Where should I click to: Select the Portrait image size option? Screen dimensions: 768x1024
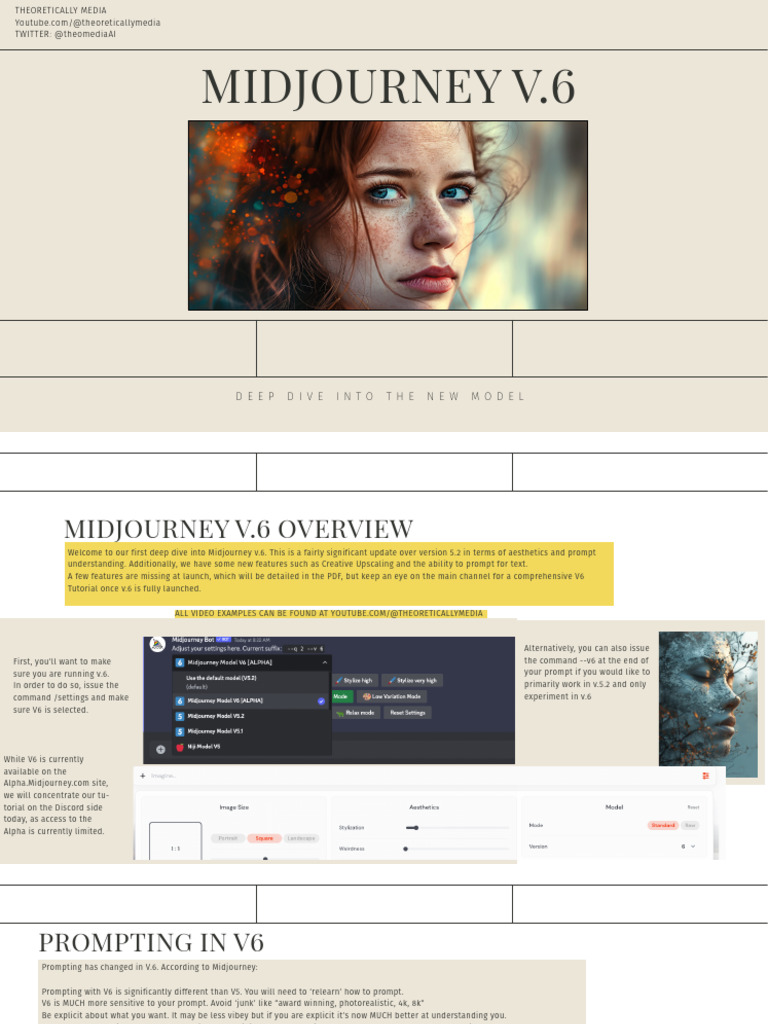228,838
